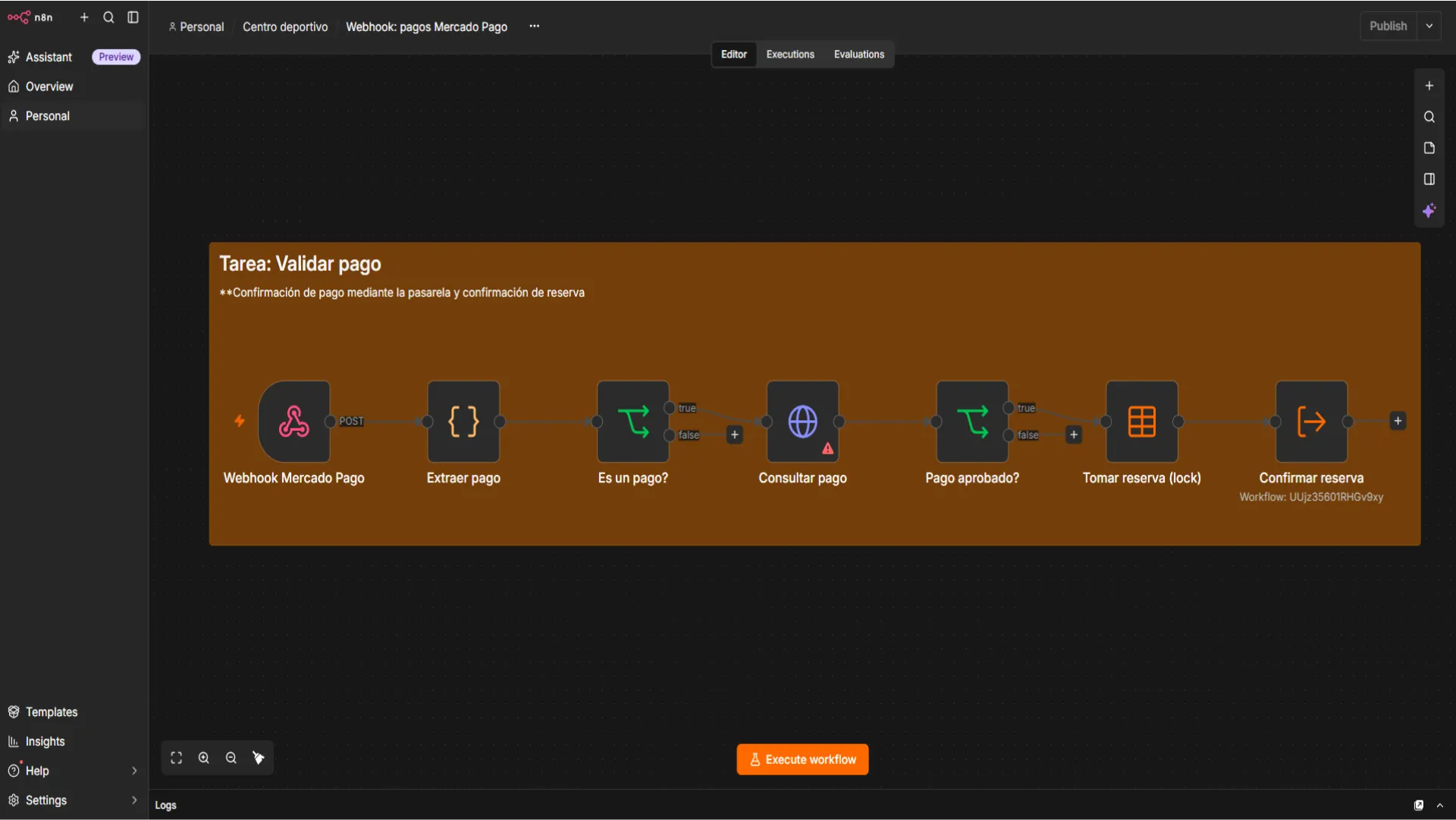Click the Tarea: Validar pago sticky title
The height and width of the screenshot is (820, 1456).
(x=300, y=264)
